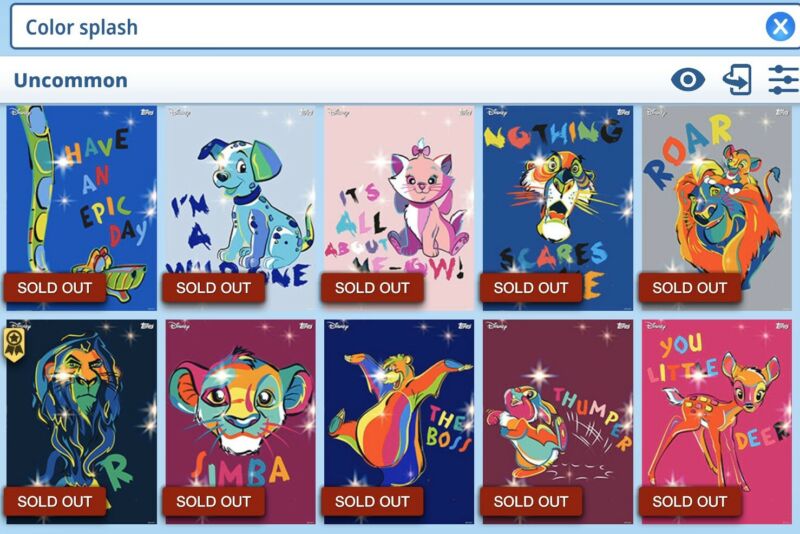Click the award ribbon badge on Scar card
The image size is (800, 534).
tap(14, 345)
